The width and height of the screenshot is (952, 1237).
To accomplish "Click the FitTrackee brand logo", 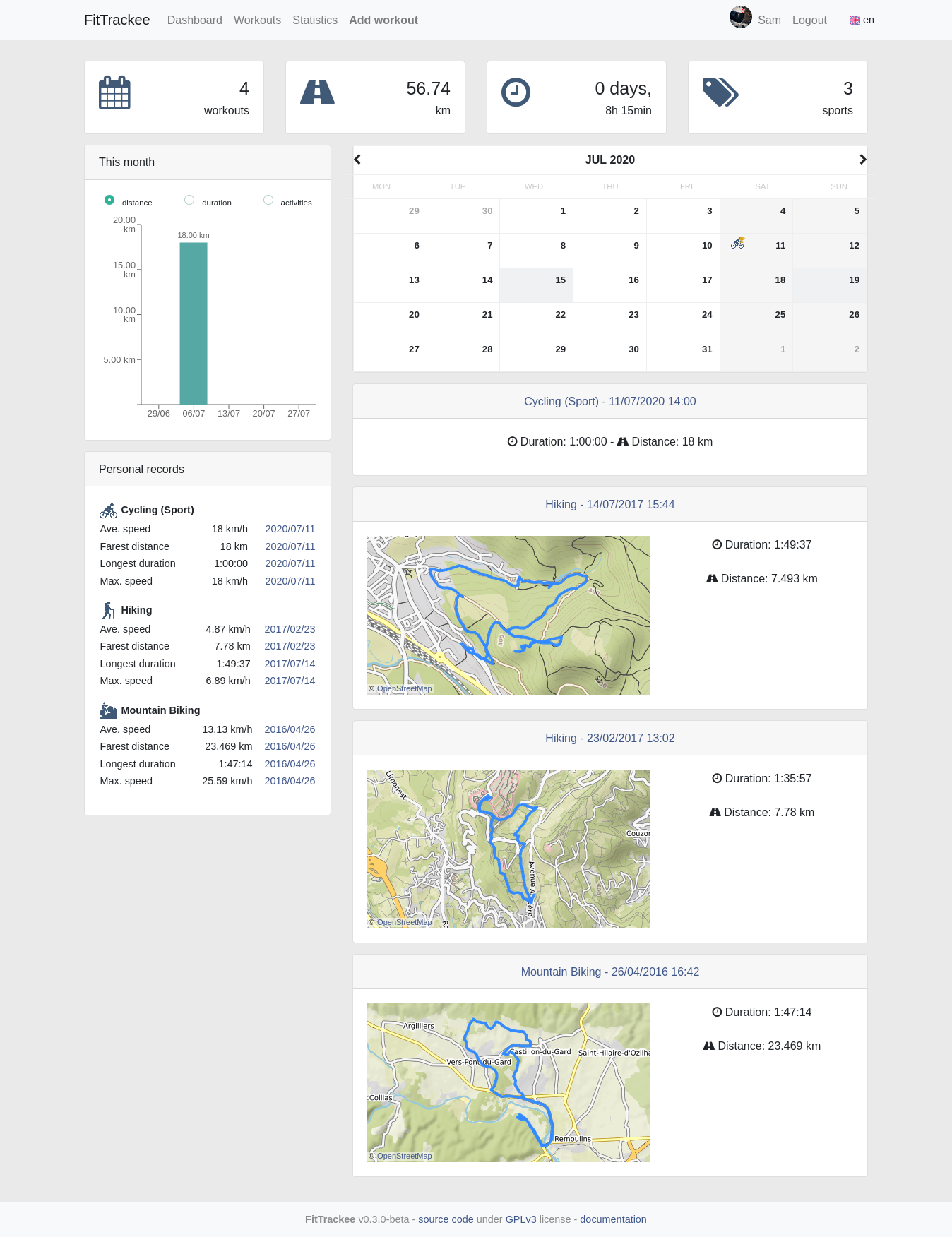I will (117, 20).
